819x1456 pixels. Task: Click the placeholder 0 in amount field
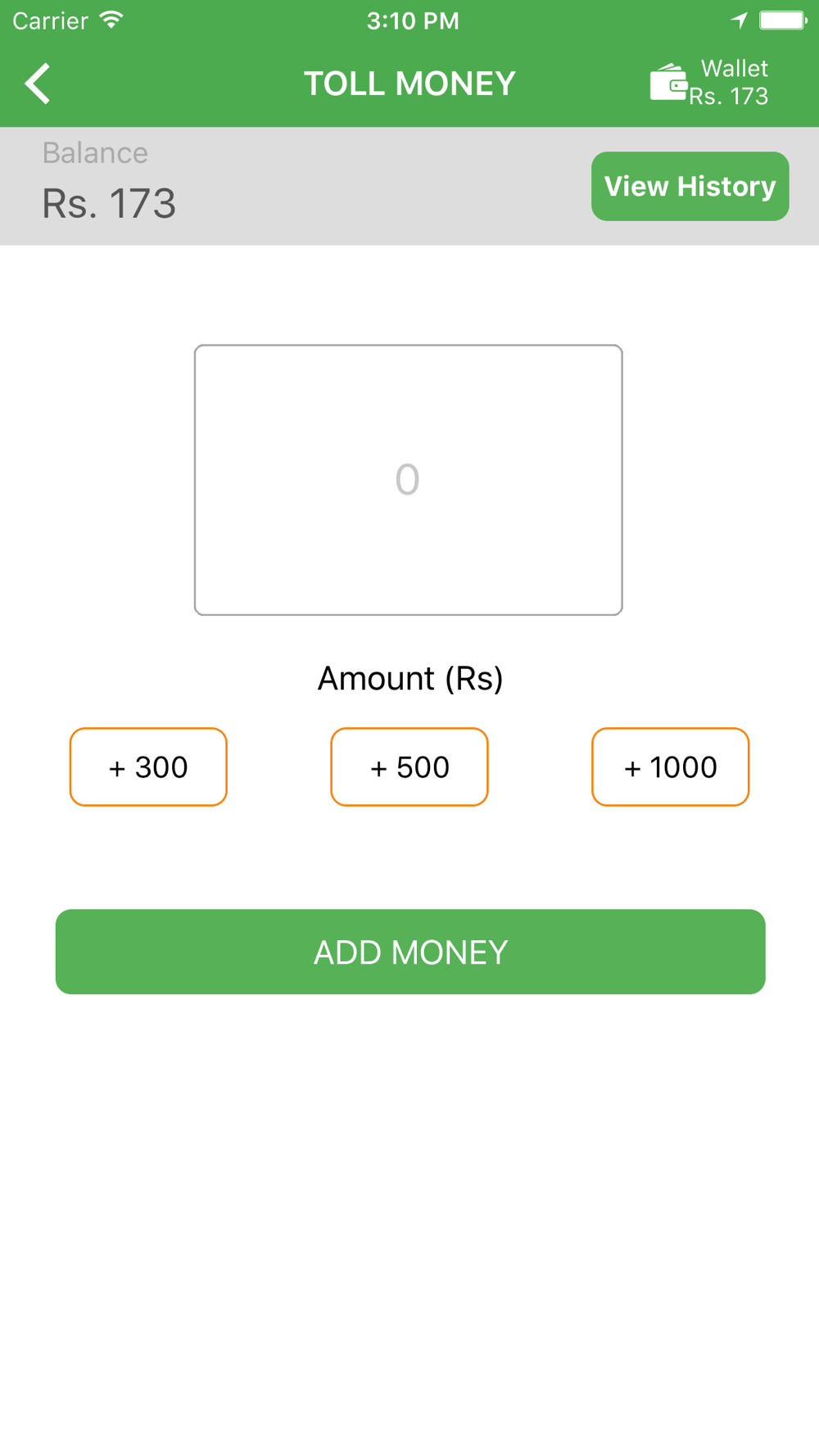click(407, 480)
